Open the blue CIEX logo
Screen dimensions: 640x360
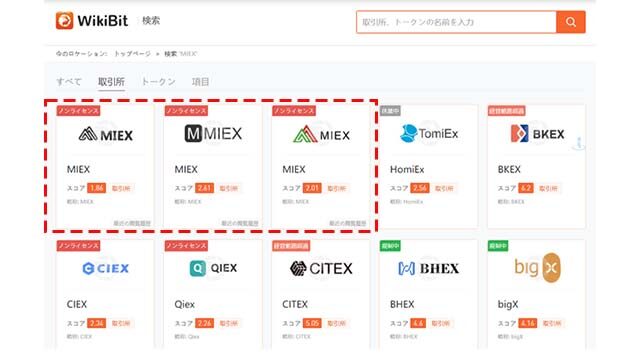click(105, 268)
